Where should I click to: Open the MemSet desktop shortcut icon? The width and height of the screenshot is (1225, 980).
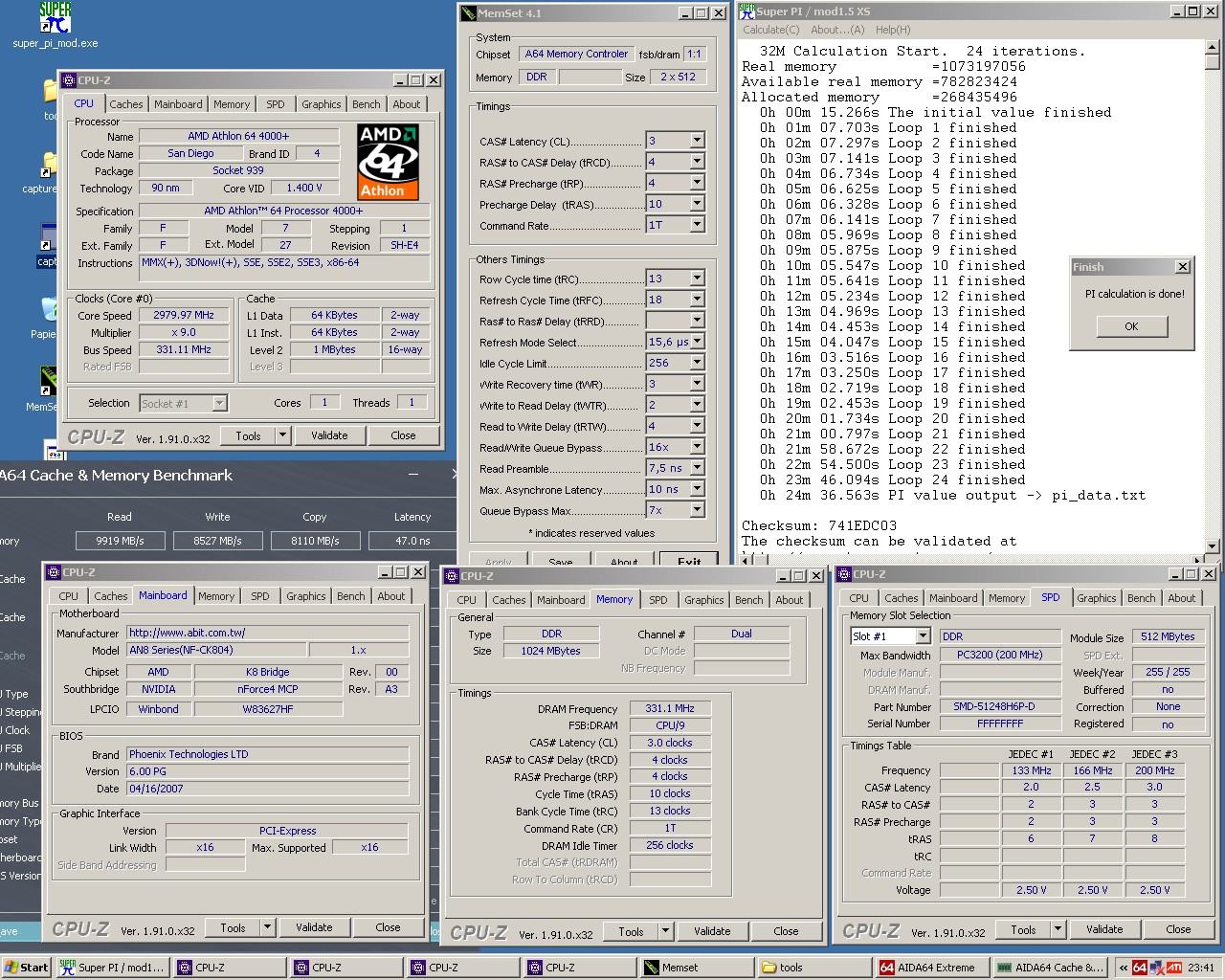(48, 380)
